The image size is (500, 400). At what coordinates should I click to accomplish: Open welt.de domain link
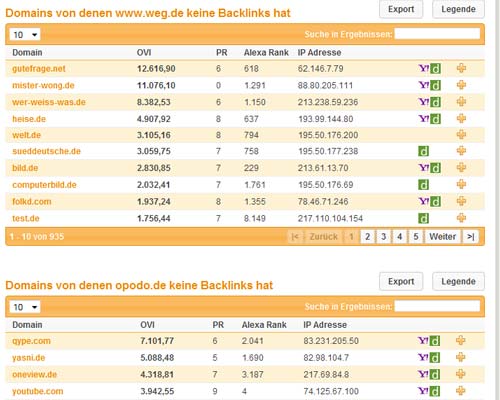coord(26,135)
